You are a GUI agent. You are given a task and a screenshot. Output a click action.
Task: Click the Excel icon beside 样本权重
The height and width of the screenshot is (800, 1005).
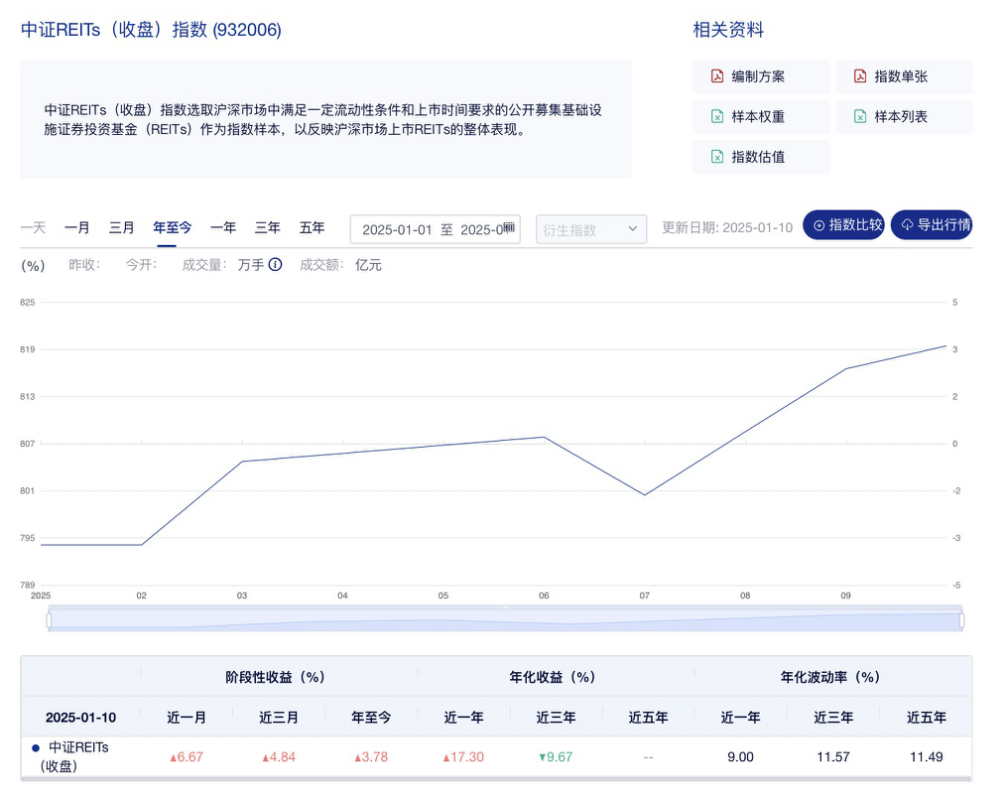point(717,117)
